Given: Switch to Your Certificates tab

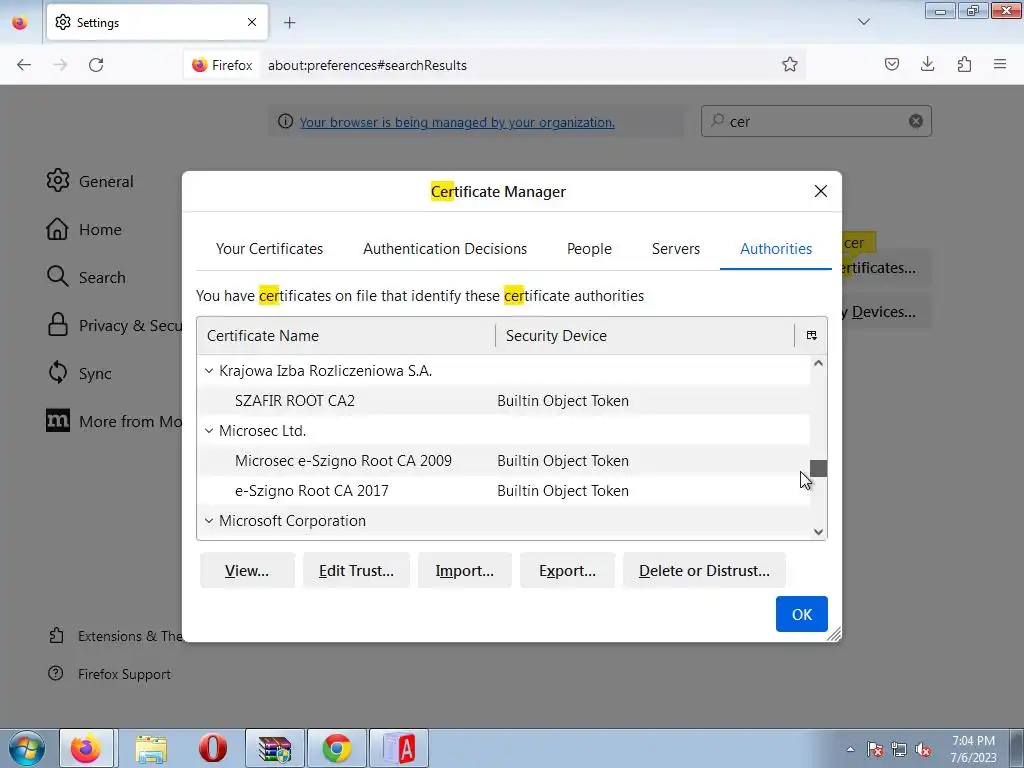Looking at the screenshot, I should tap(269, 249).
